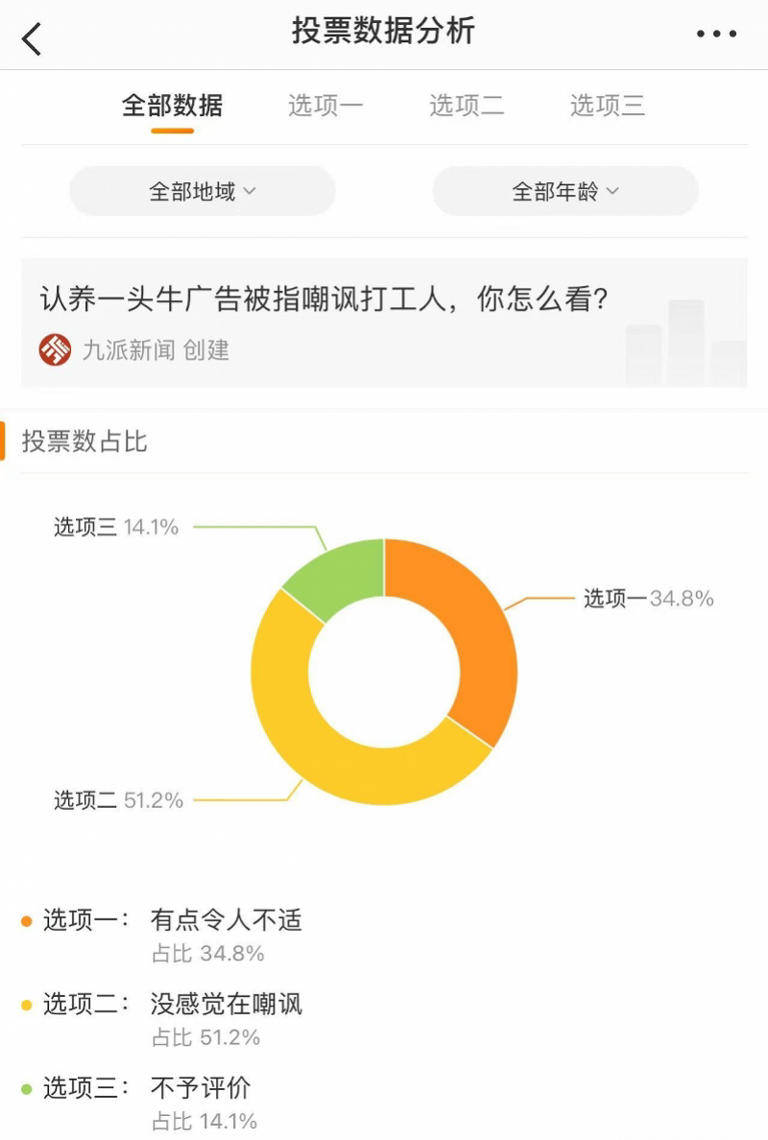The width and height of the screenshot is (768, 1140).
Task: Switch to the 选项一 tab
Action: coord(325,105)
